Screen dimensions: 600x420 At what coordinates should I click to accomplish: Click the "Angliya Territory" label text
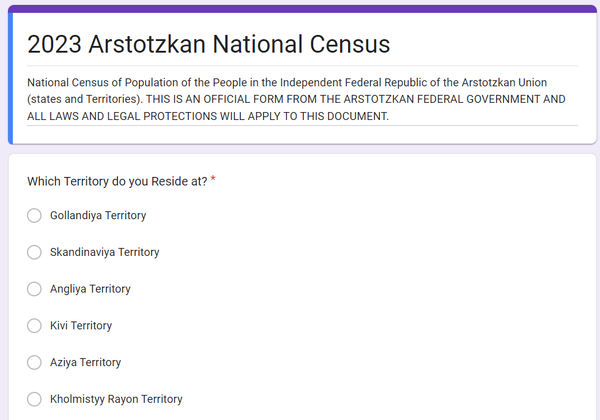point(90,289)
